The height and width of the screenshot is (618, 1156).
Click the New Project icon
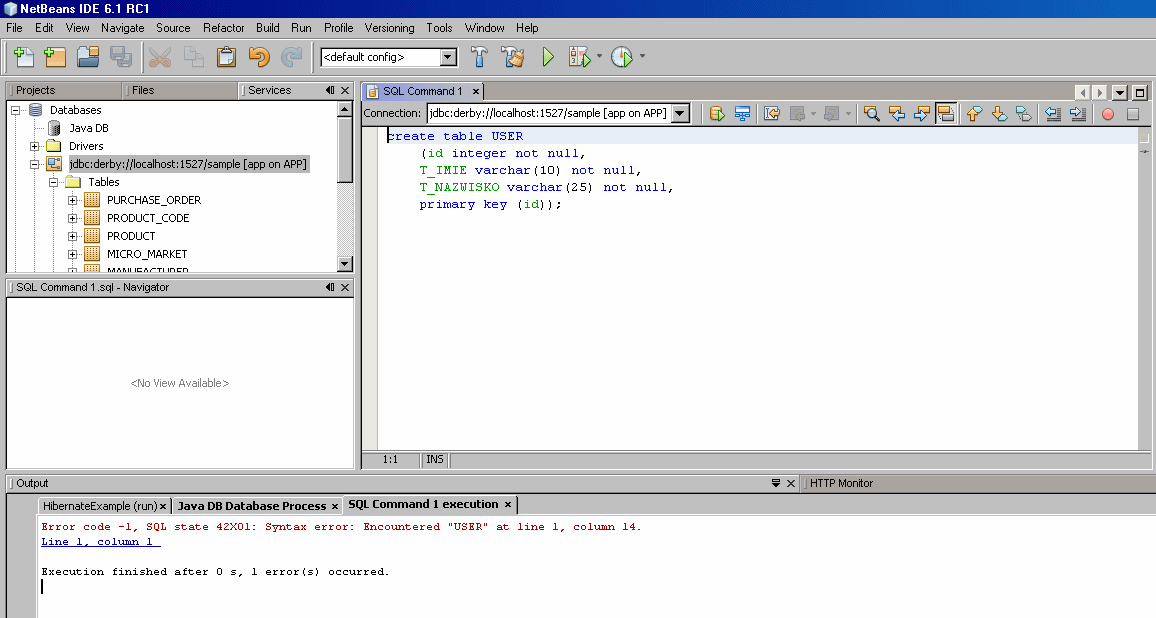55,57
